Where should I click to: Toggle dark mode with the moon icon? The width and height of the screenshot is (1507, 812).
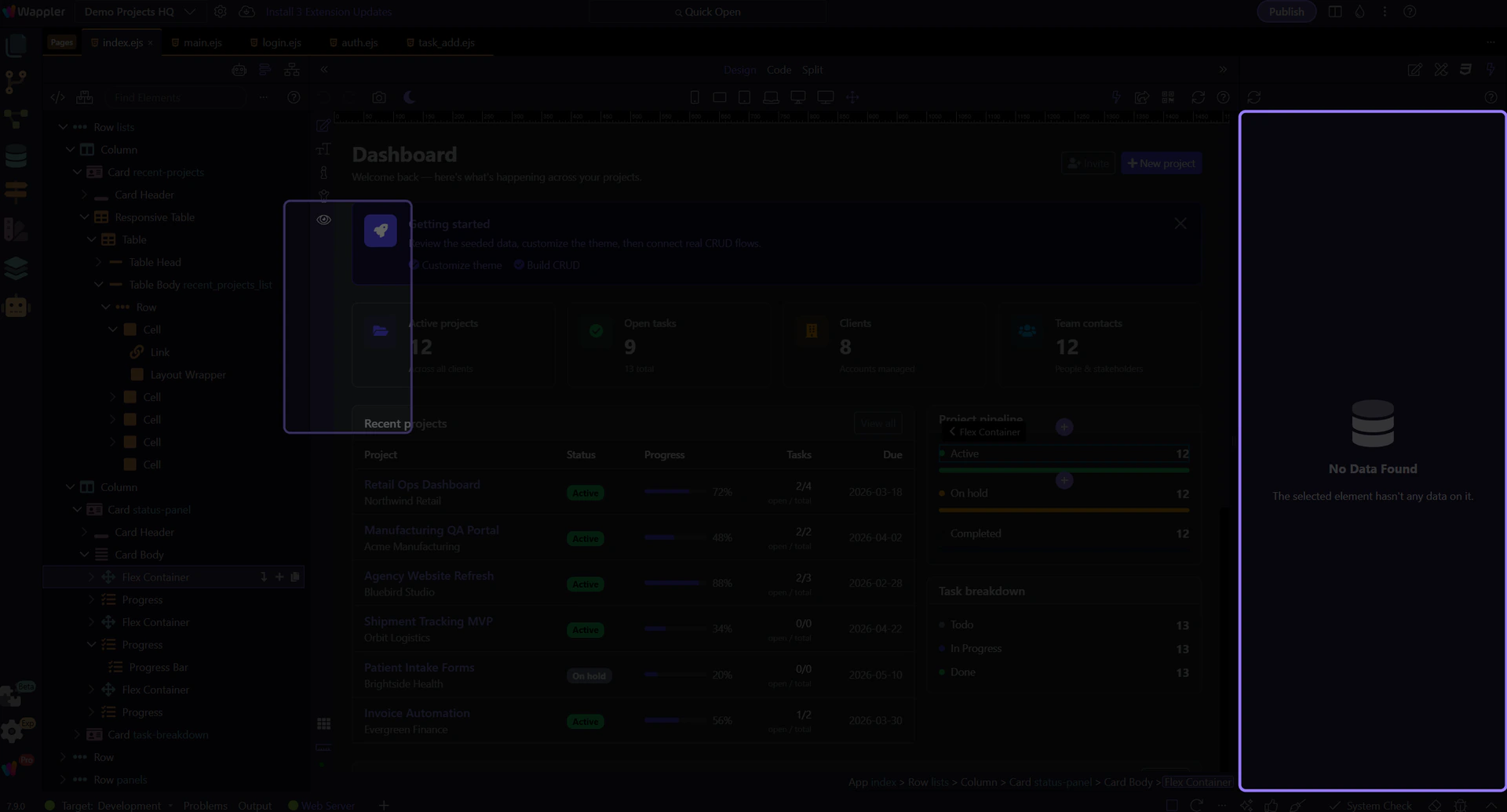pyautogui.click(x=409, y=98)
